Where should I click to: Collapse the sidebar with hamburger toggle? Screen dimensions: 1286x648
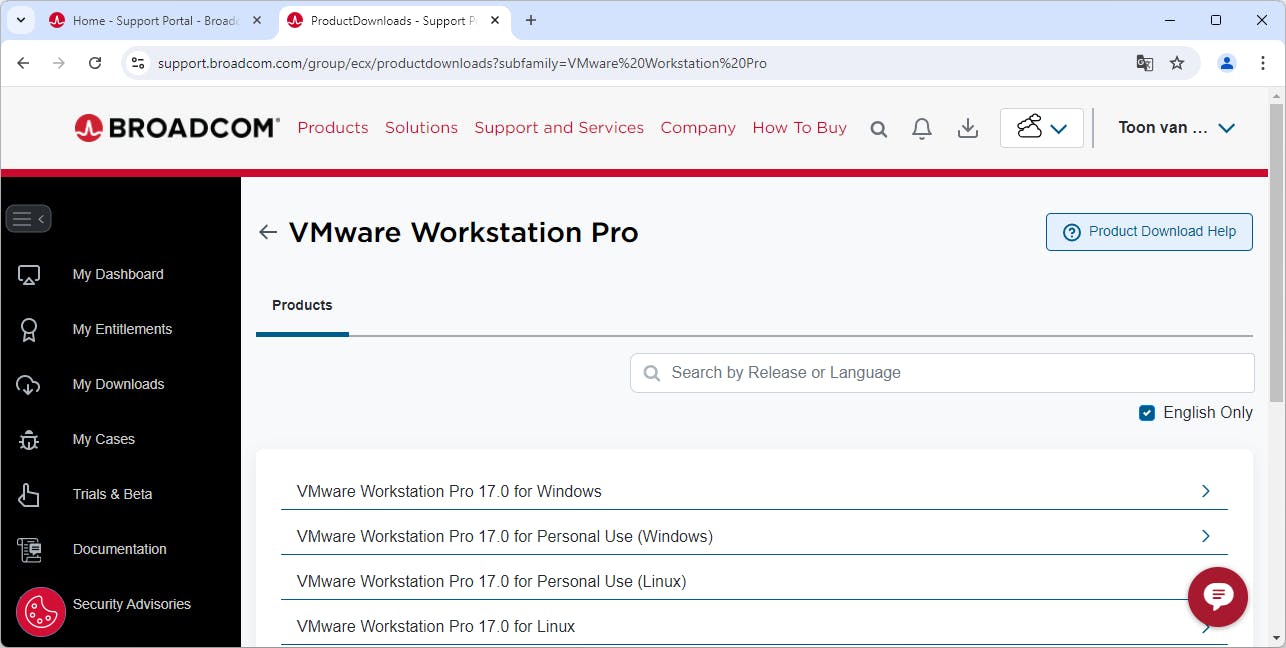tap(28, 218)
